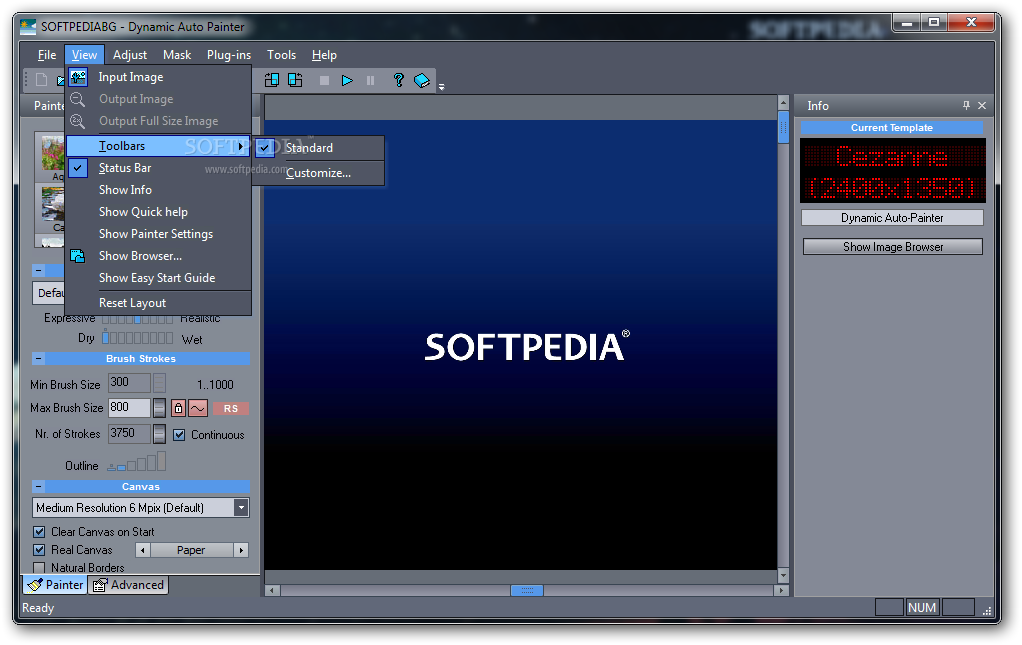This screenshot has height=645, width=1022.
Task: Collapse the Canvas section
Action: (38, 487)
